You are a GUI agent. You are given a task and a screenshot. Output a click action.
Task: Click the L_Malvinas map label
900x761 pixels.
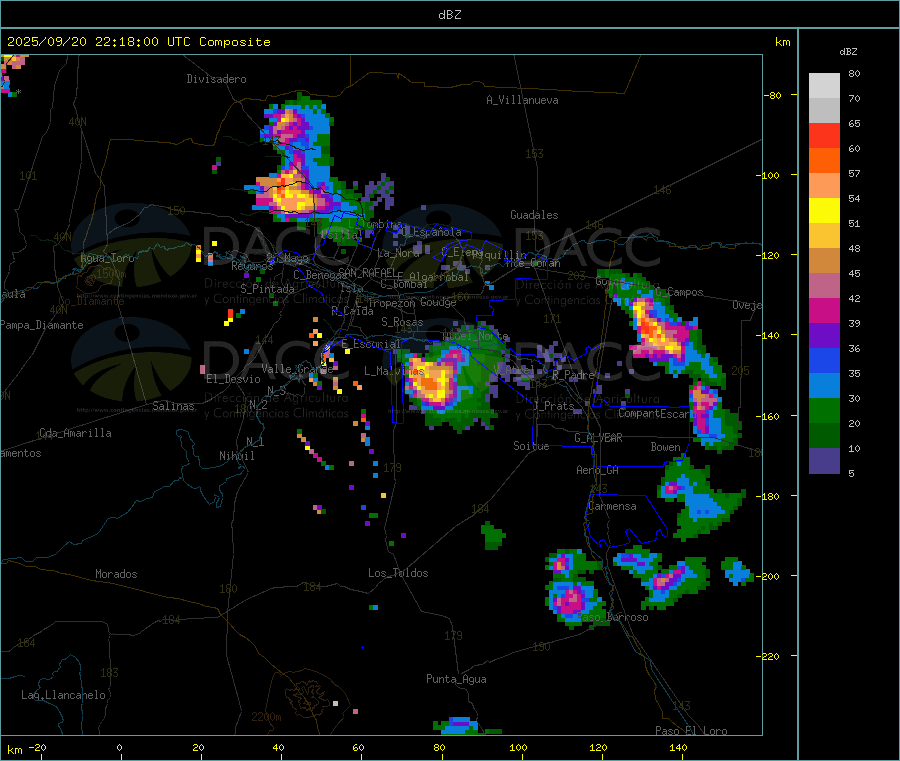tap(394, 371)
